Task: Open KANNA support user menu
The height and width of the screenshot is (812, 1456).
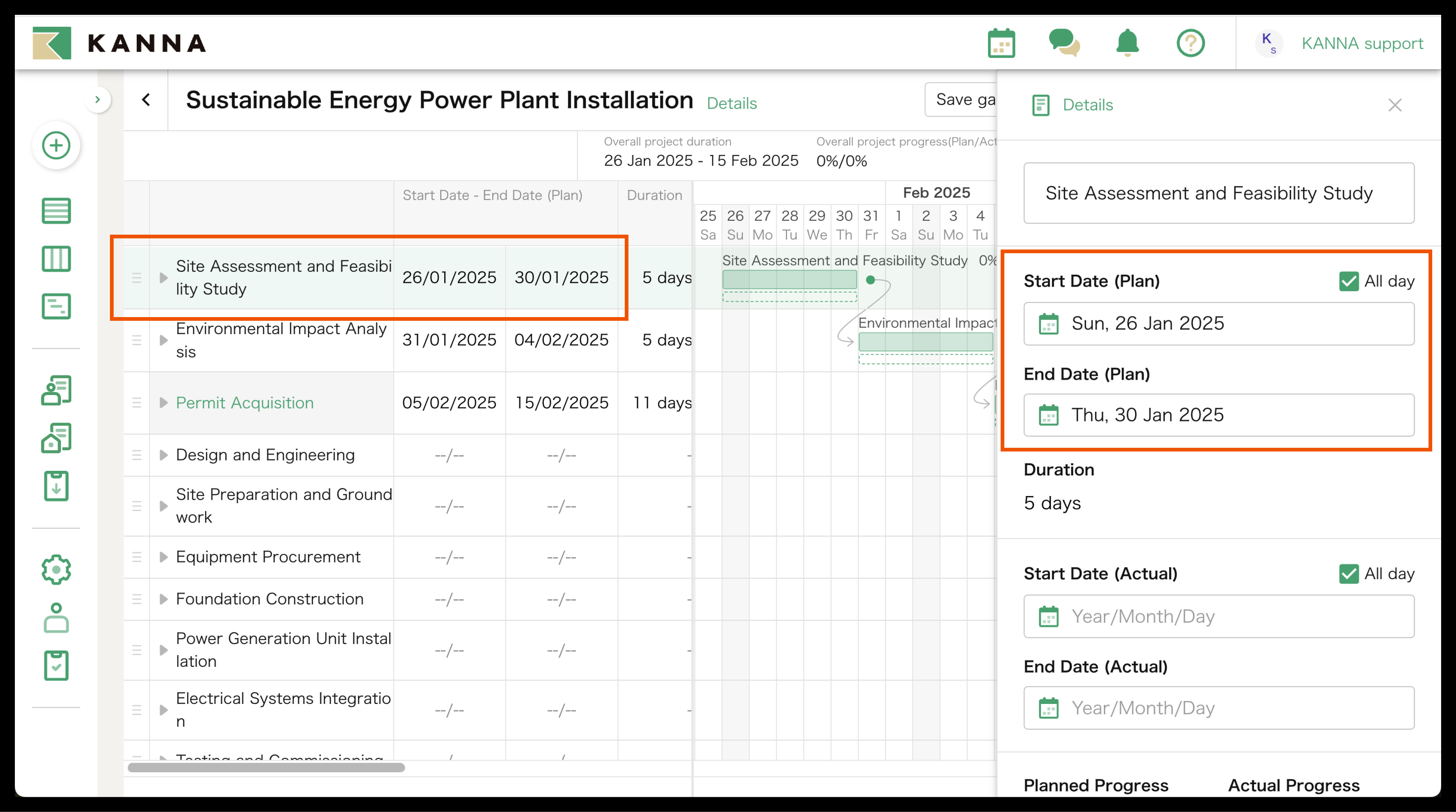Action: 1362,43
